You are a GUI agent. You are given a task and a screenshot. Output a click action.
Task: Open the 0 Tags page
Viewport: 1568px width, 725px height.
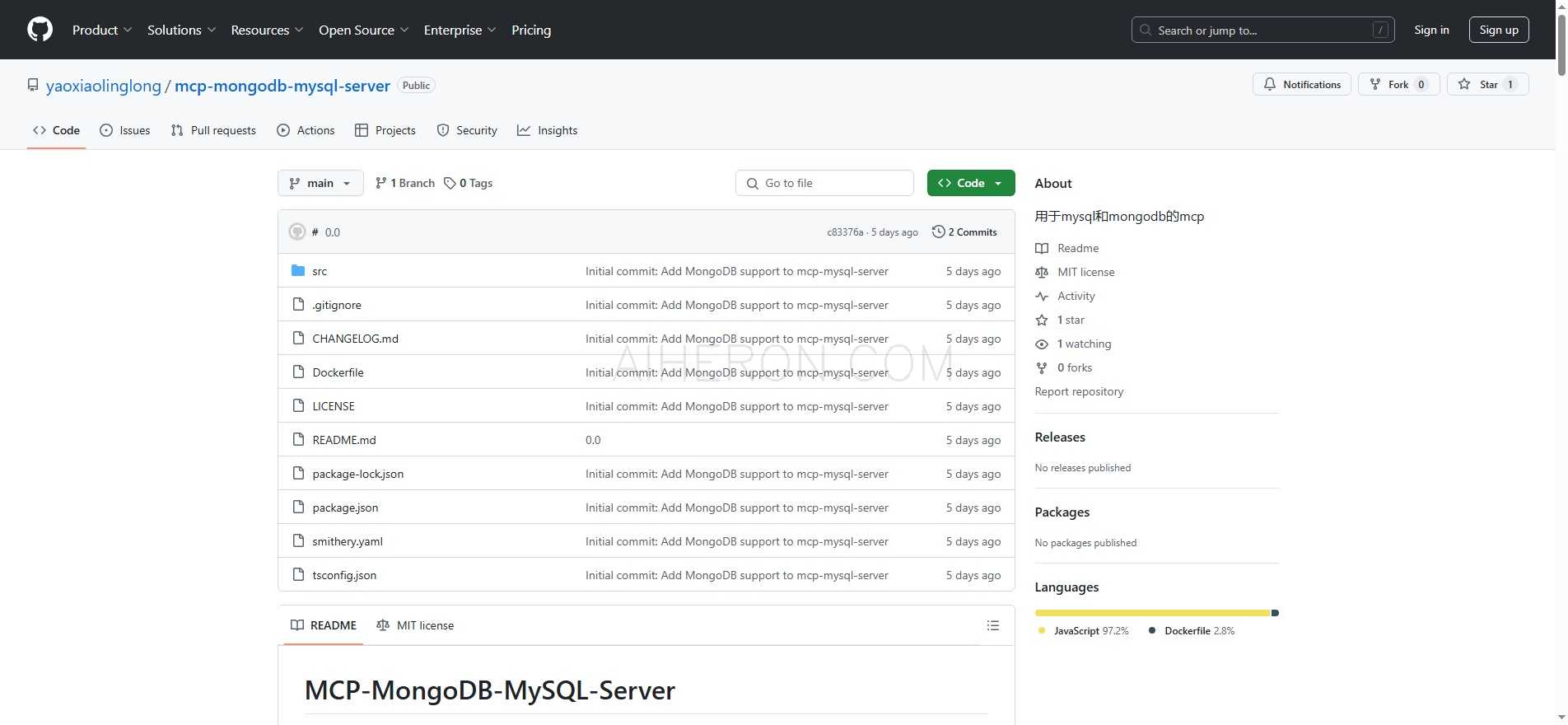click(468, 183)
